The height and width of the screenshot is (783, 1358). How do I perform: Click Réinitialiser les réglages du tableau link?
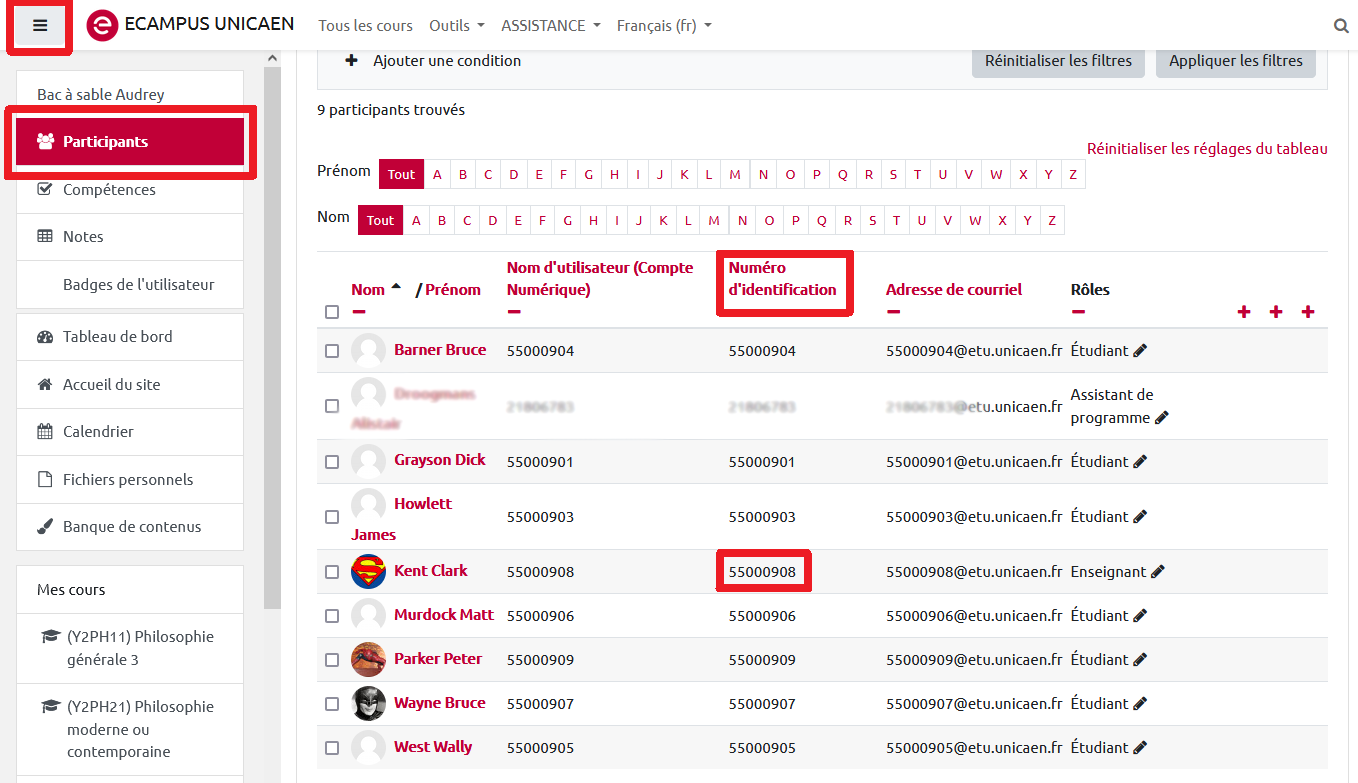1207,149
